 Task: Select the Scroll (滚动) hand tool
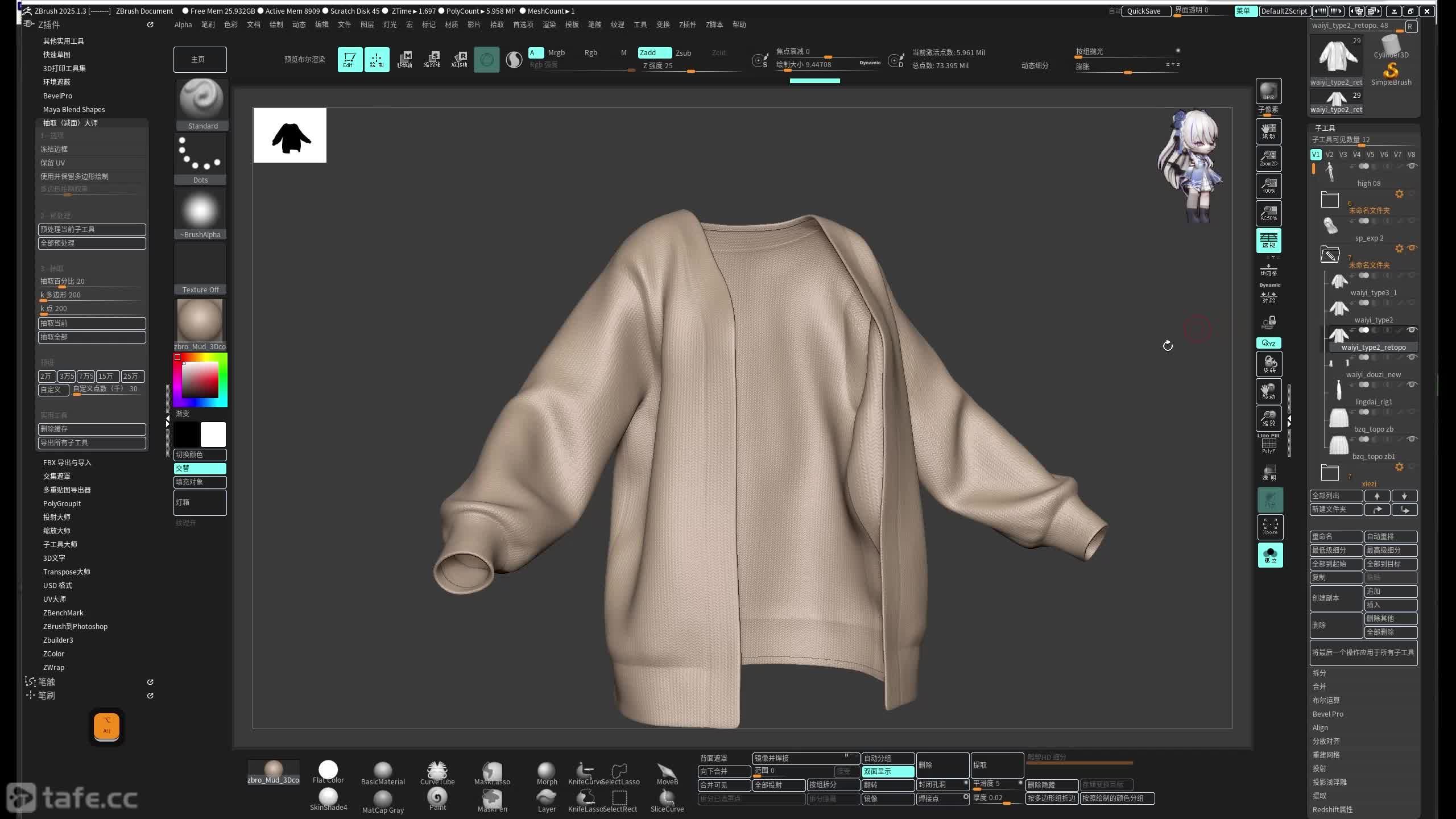[1268, 131]
